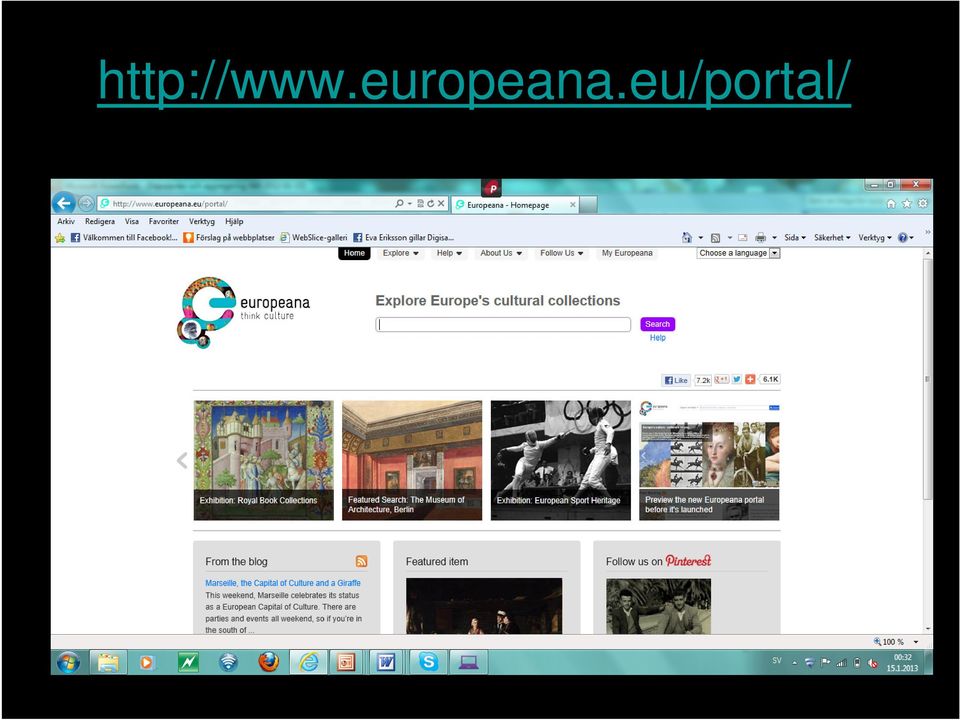Click the orange plus AddThis share icon

pyautogui.click(x=750, y=380)
